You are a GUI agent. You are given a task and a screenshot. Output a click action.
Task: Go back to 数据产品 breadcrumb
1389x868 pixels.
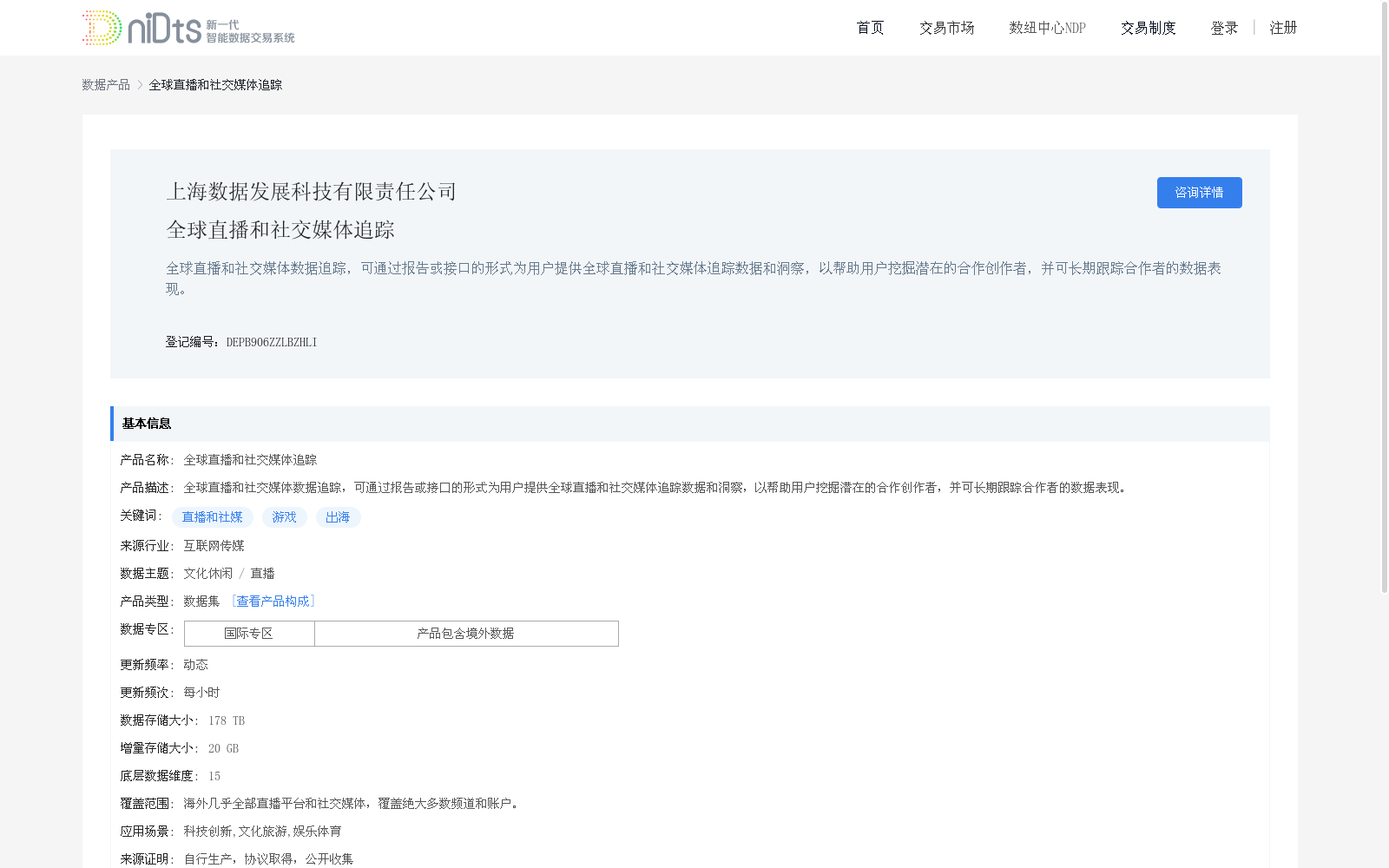(106, 84)
